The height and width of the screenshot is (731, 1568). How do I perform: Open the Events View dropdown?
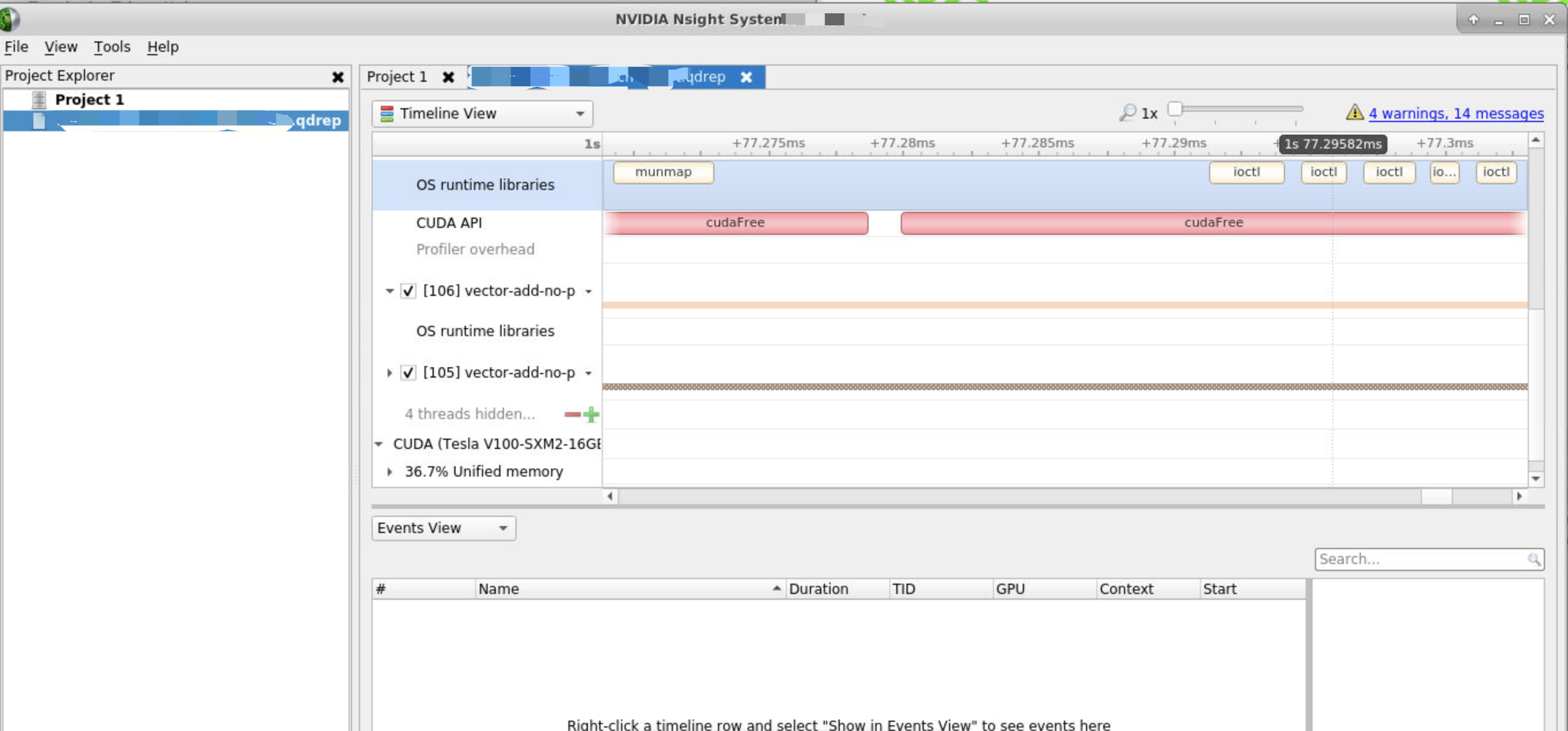443,528
